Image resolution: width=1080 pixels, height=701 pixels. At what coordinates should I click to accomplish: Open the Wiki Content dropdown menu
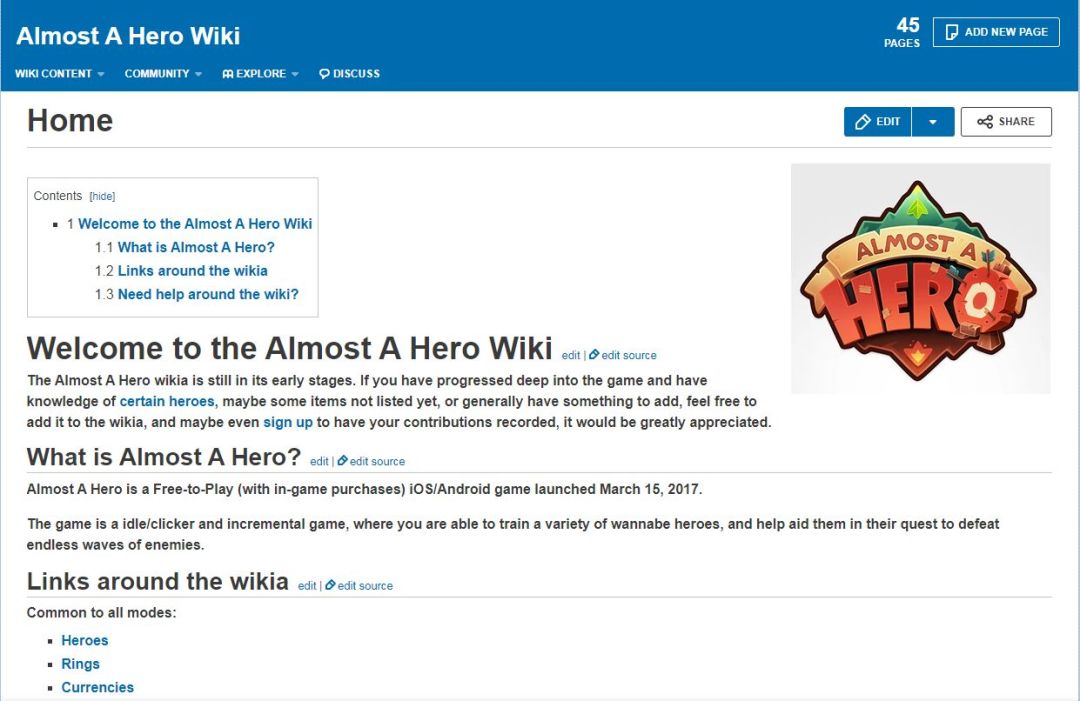pyautogui.click(x=59, y=74)
